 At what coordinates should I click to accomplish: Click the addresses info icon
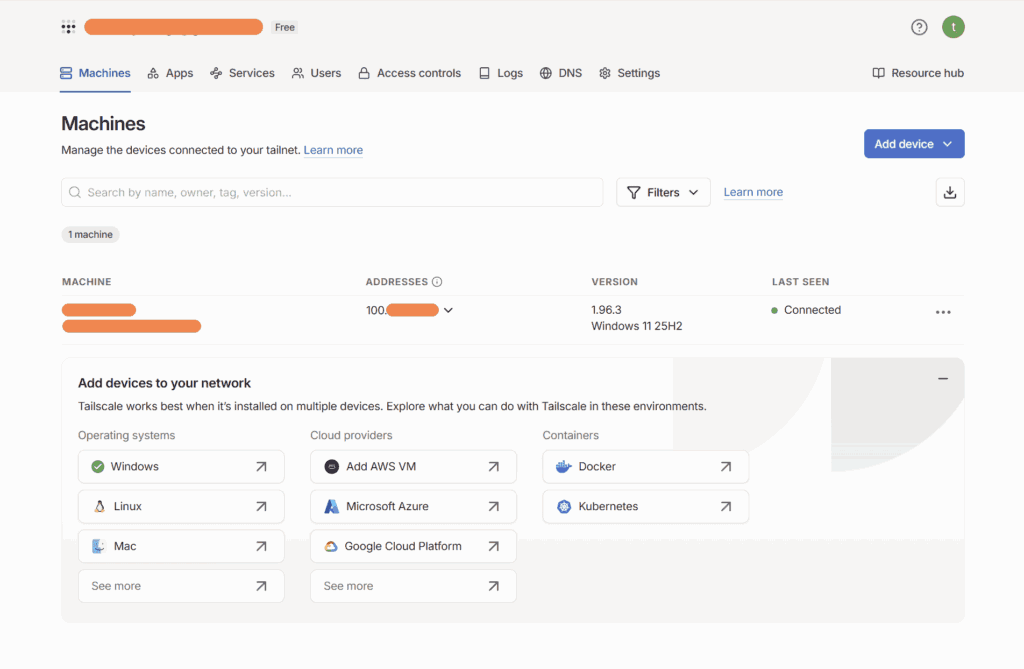point(437,282)
